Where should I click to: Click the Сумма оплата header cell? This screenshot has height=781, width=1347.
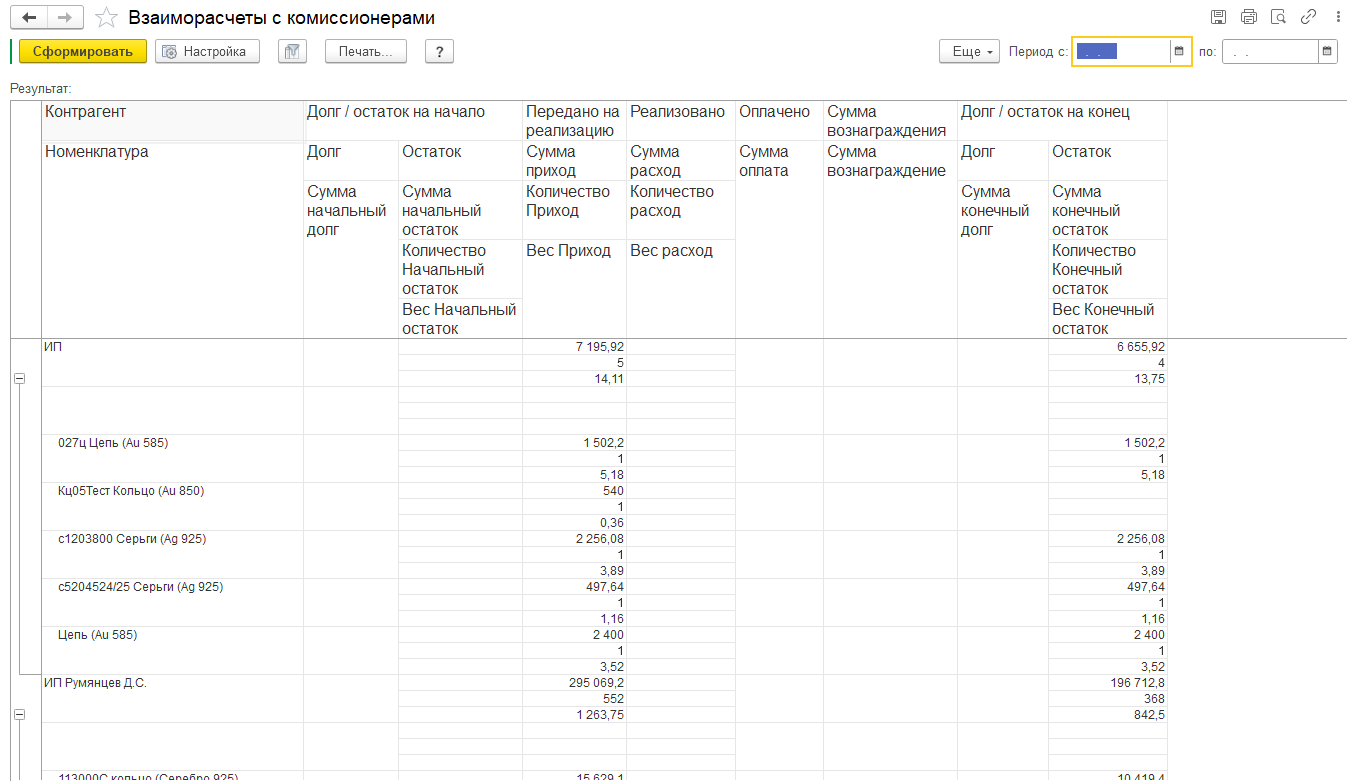pyautogui.click(x=779, y=239)
